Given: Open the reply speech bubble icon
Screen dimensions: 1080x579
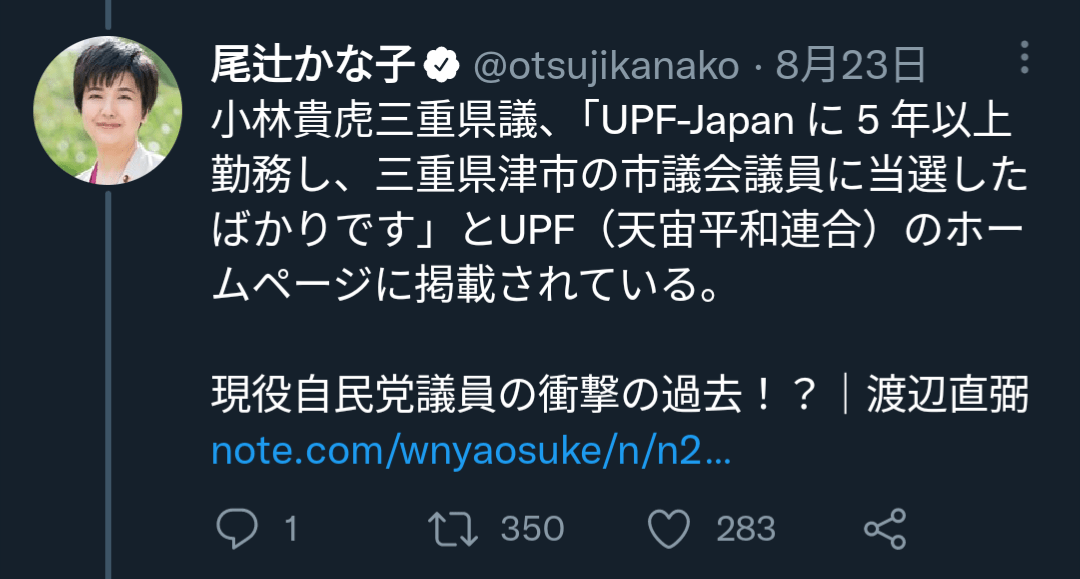Looking at the screenshot, I should 238,527.
